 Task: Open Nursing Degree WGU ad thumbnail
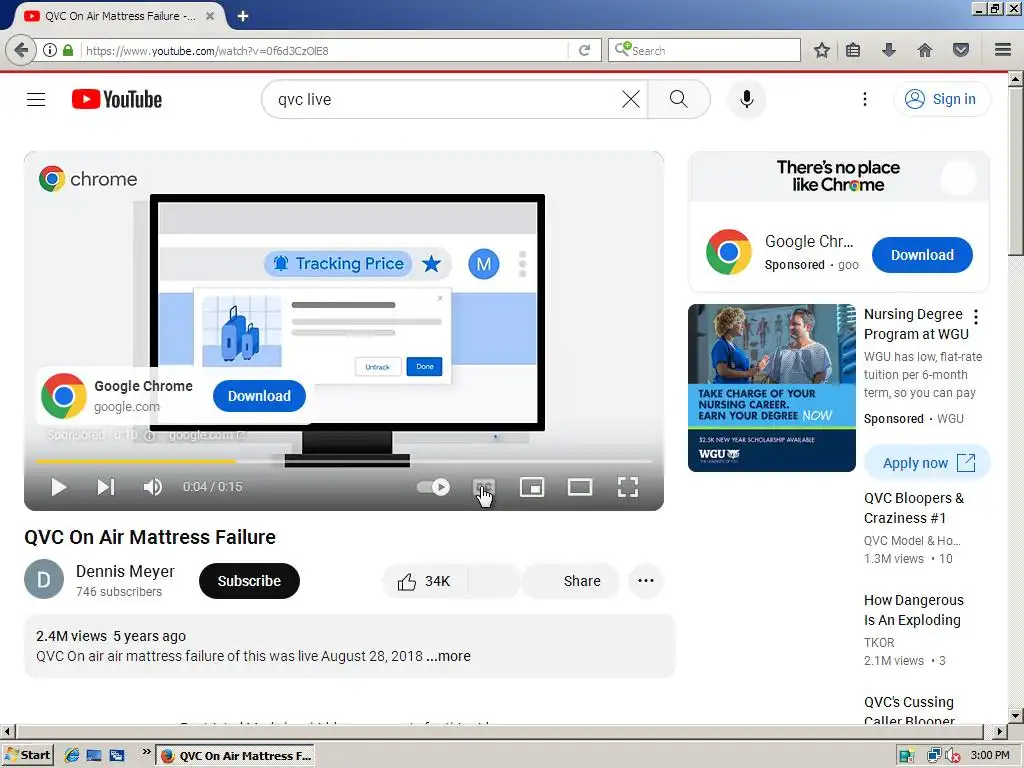(x=771, y=388)
